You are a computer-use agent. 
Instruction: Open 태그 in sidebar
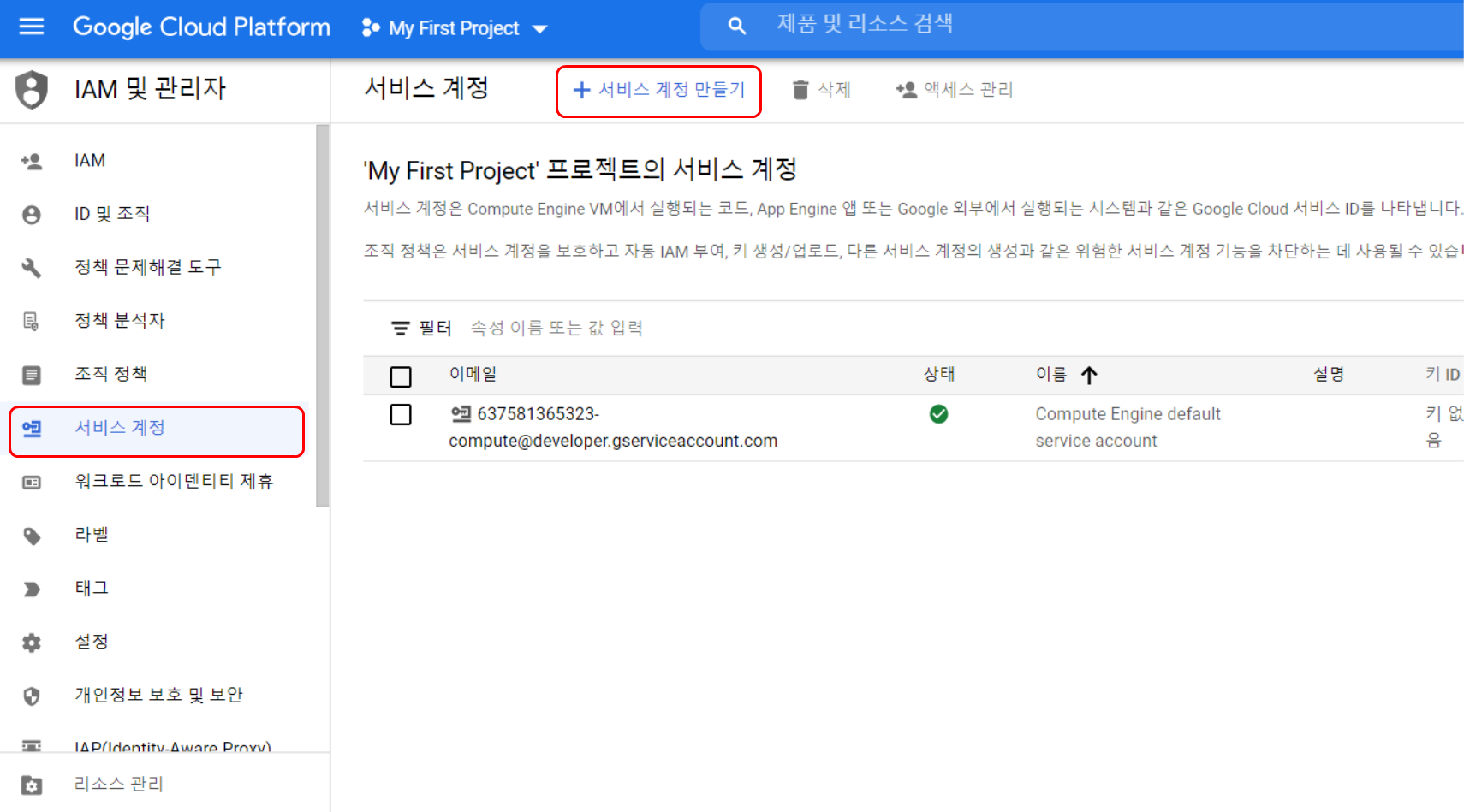tap(158, 589)
